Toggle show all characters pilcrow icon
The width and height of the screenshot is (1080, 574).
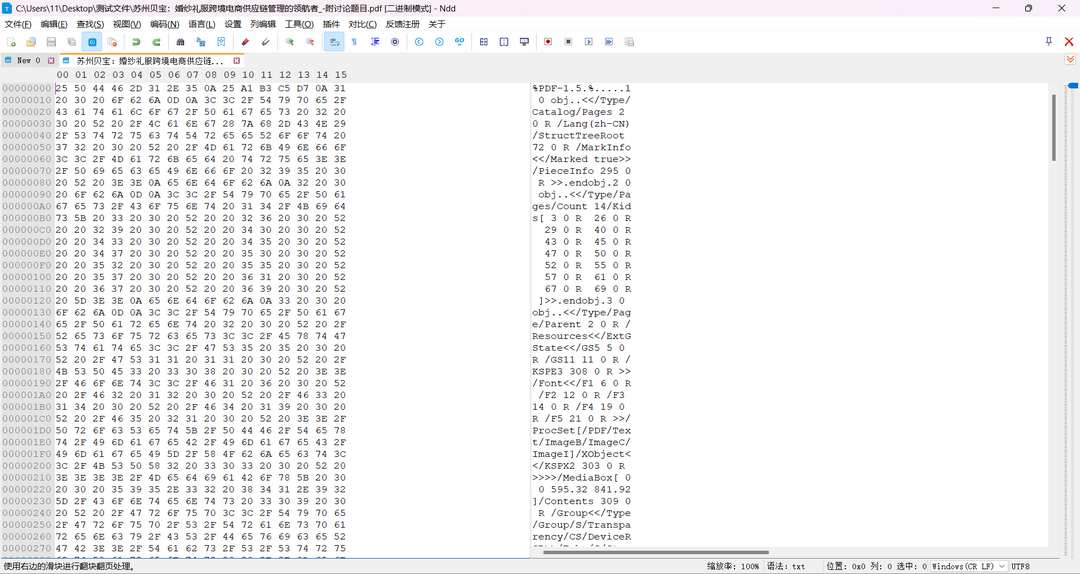click(354, 42)
